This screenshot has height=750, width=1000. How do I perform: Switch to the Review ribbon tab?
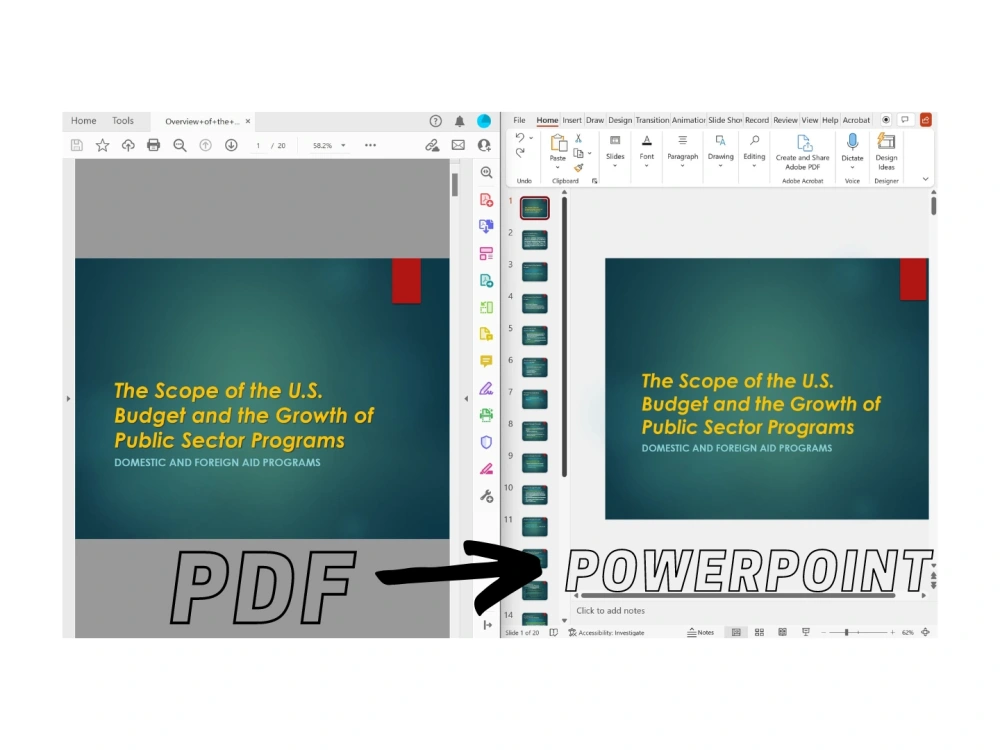point(785,120)
